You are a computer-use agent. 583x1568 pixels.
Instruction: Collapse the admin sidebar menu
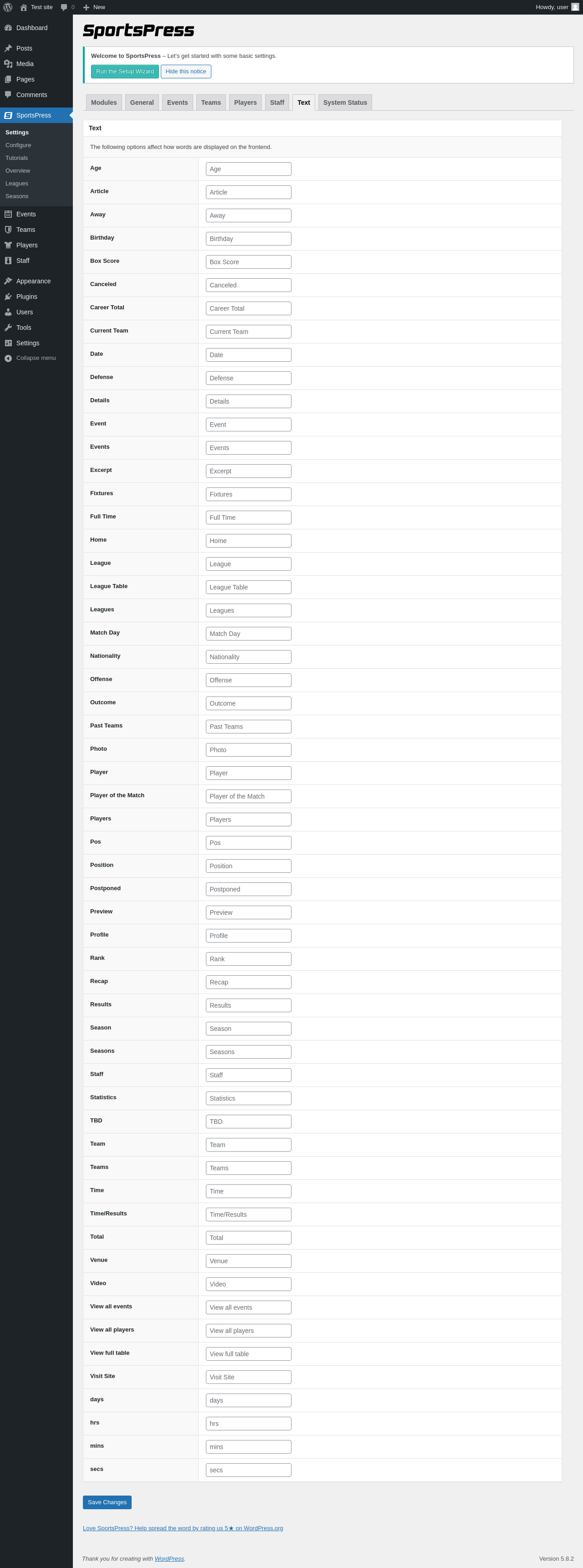(x=30, y=358)
